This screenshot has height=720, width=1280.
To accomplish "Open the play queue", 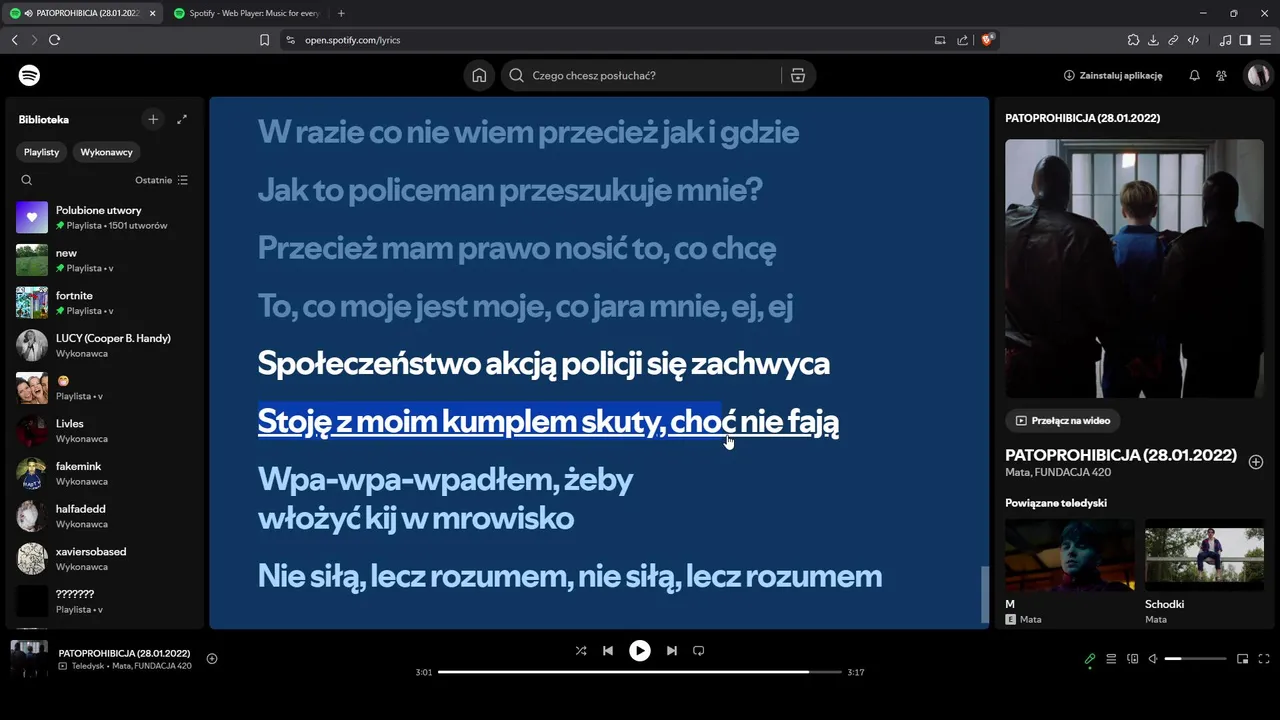I will pyautogui.click(x=1111, y=659).
